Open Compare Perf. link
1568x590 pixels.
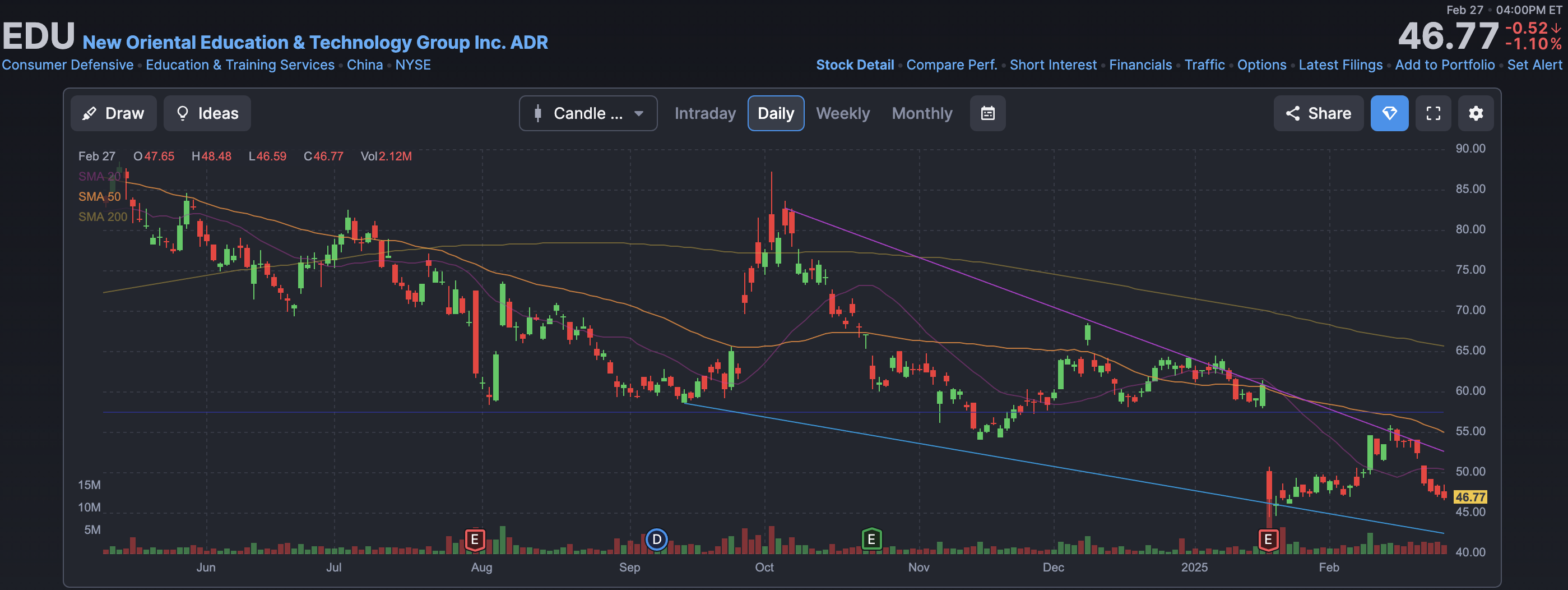(x=952, y=65)
